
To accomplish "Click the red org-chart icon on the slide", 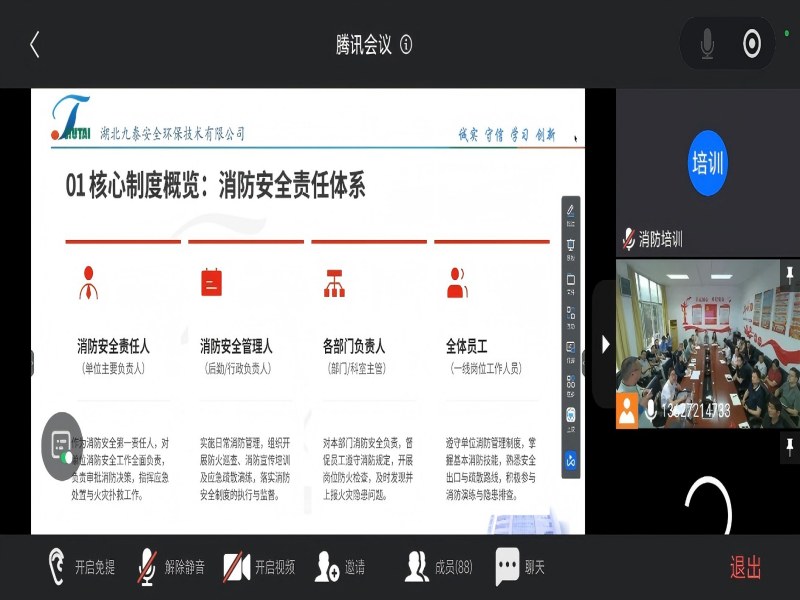I will (334, 283).
